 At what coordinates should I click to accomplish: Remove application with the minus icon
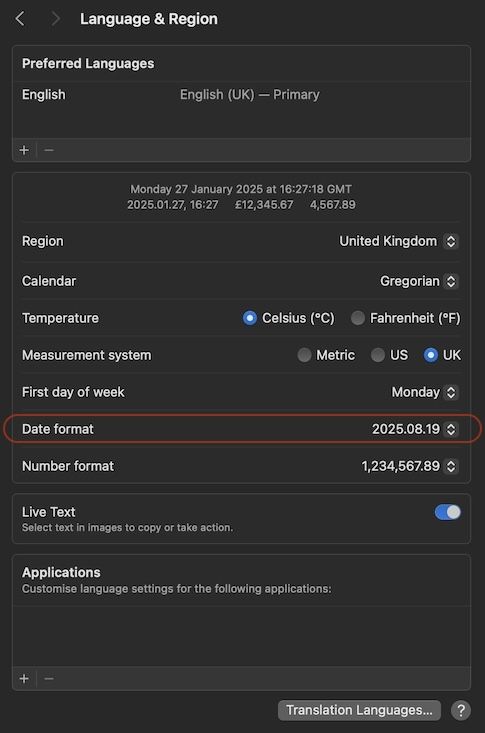49,678
